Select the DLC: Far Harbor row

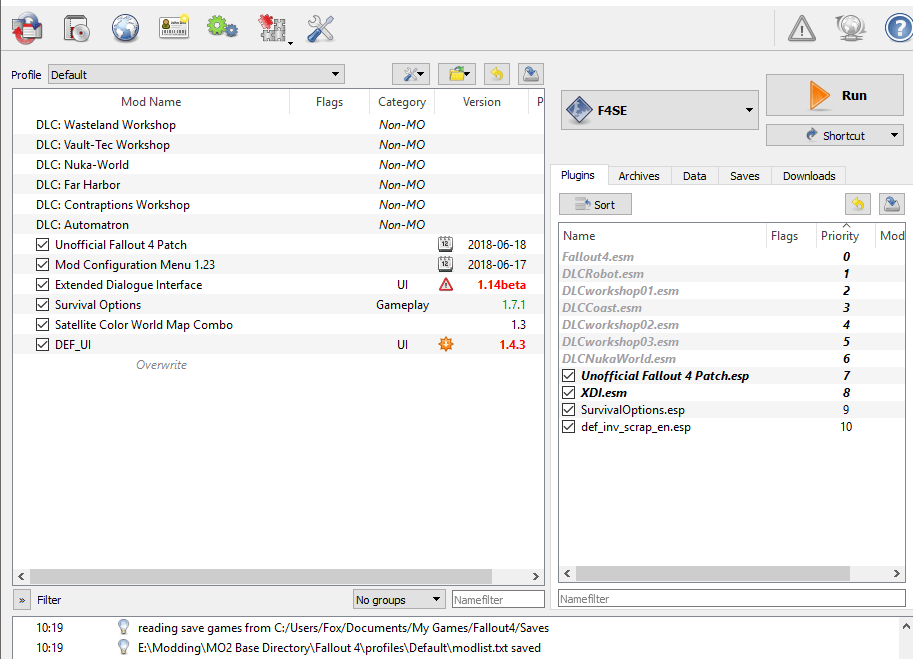point(278,185)
